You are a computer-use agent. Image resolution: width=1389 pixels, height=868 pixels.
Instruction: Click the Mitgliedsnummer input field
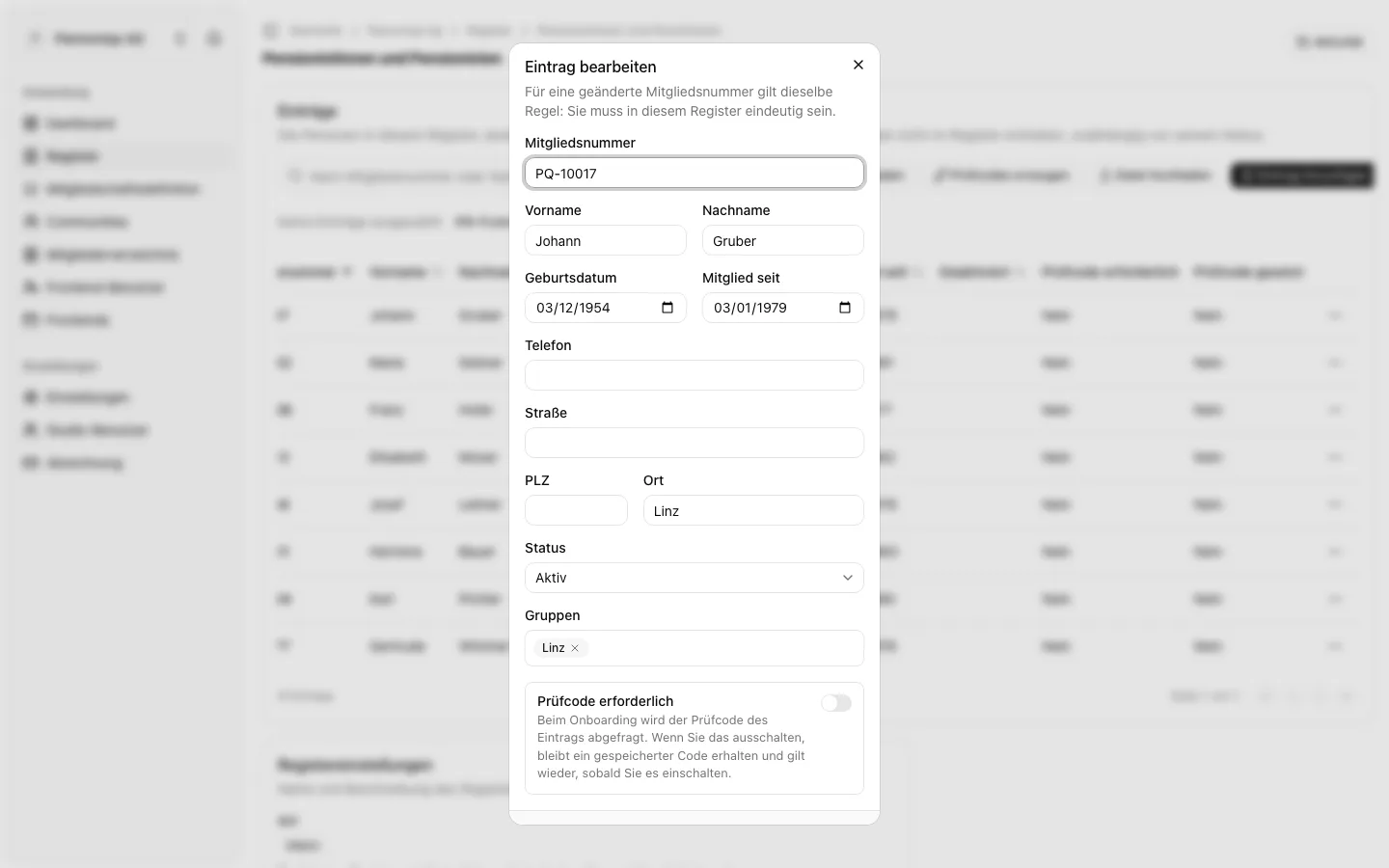tap(694, 173)
